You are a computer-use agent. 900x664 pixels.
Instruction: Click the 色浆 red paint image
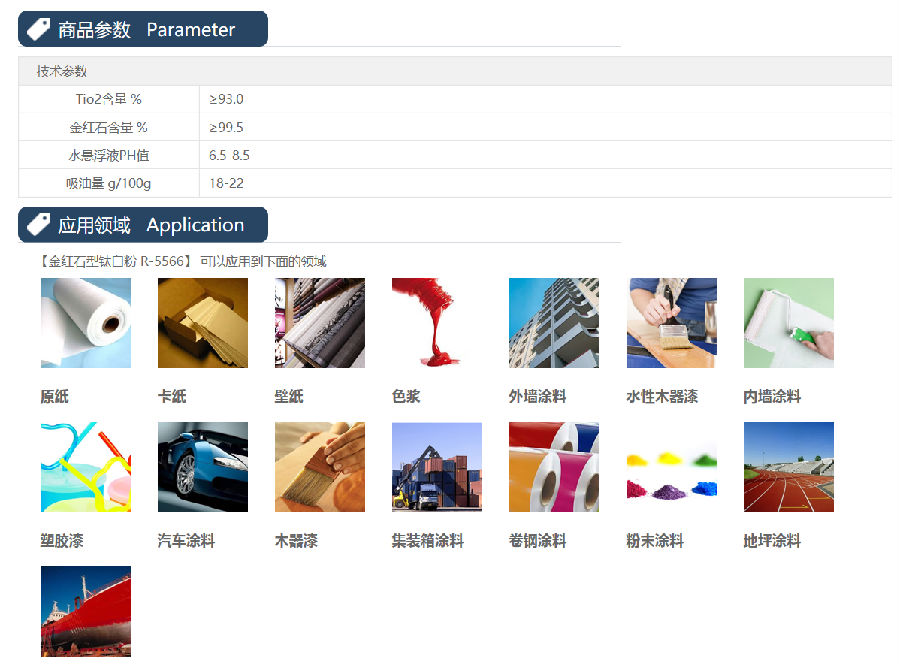point(436,323)
